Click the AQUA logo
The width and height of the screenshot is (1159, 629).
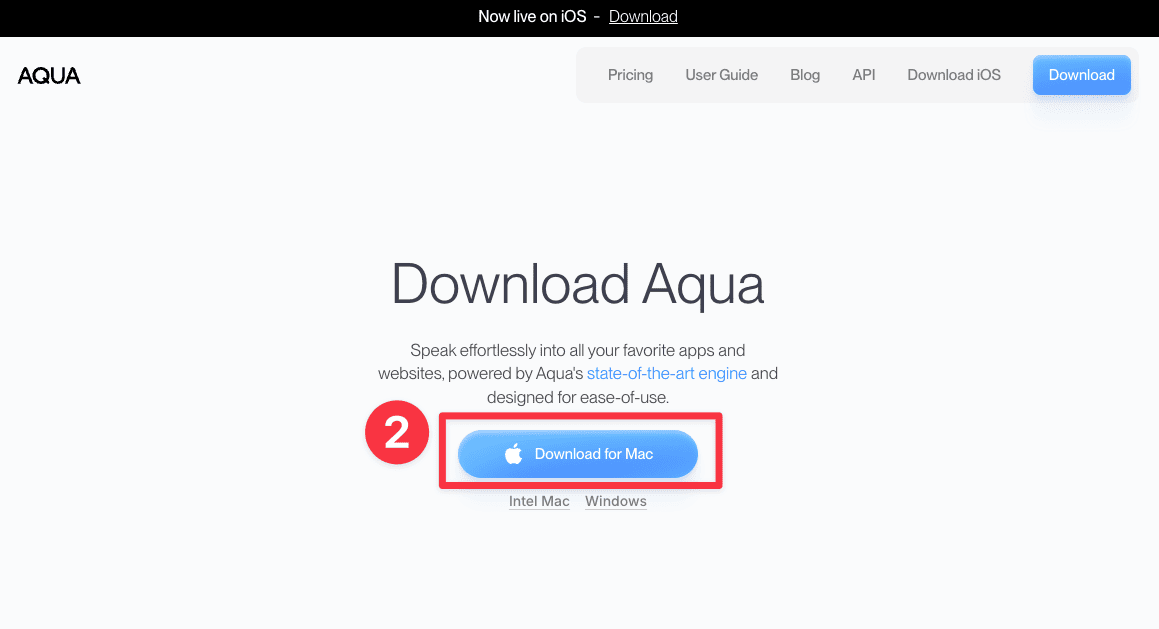tap(49, 75)
